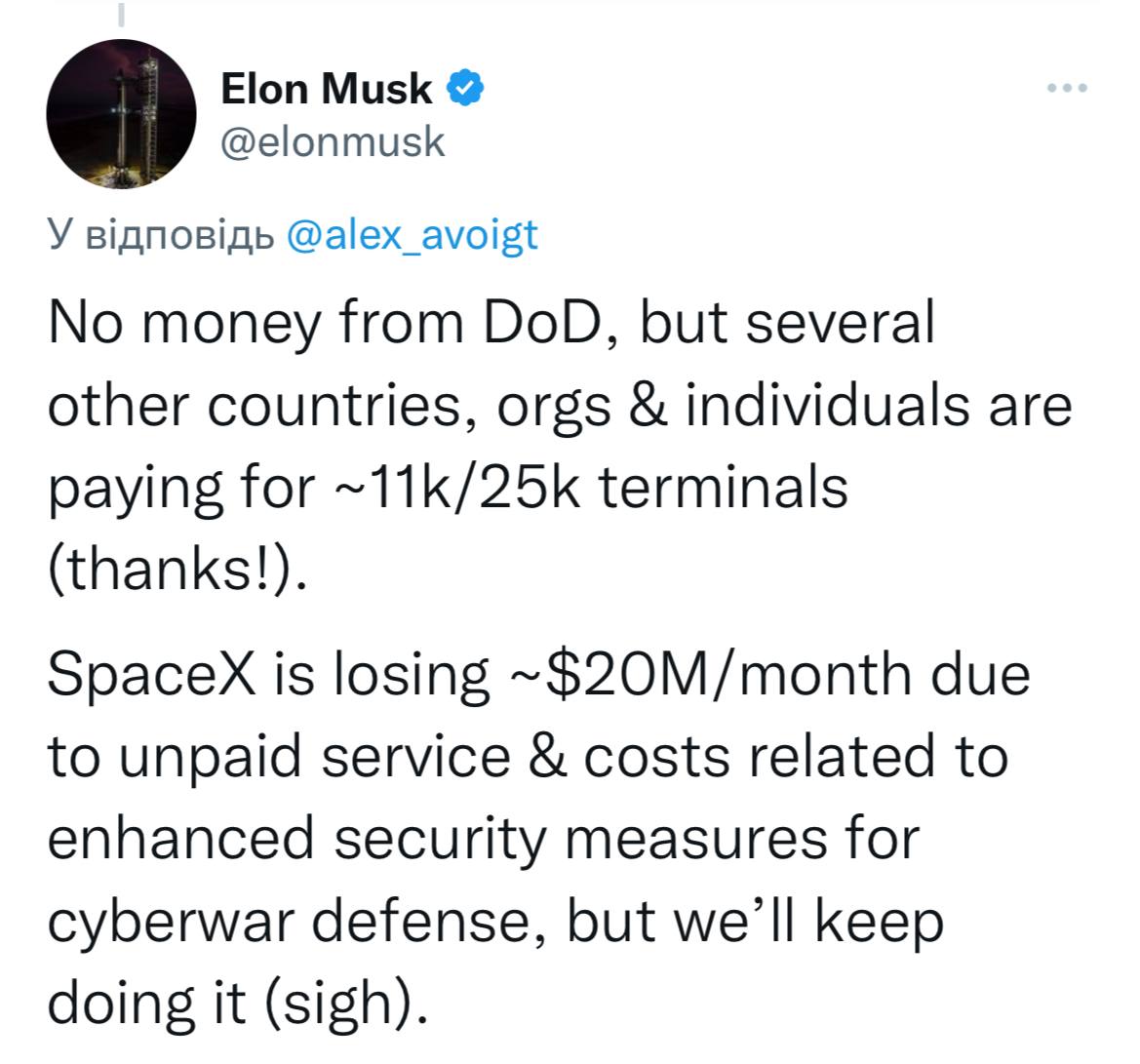Click the thread connector line above avatar
Viewport: 1140px width, 1064px height.
click(x=122, y=14)
